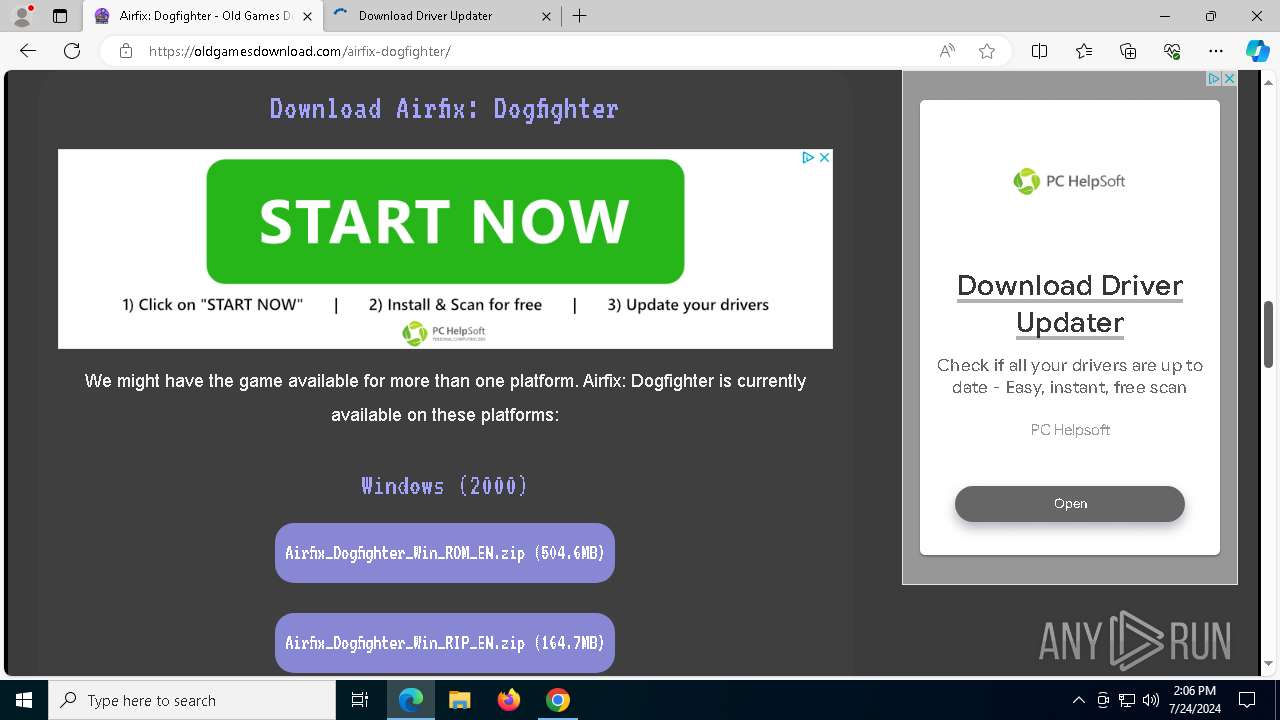Select PC Helpsoft advertiser text in sidebar
The width and height of the screenshot is (1280, 720).
(x=1070, y=430)
